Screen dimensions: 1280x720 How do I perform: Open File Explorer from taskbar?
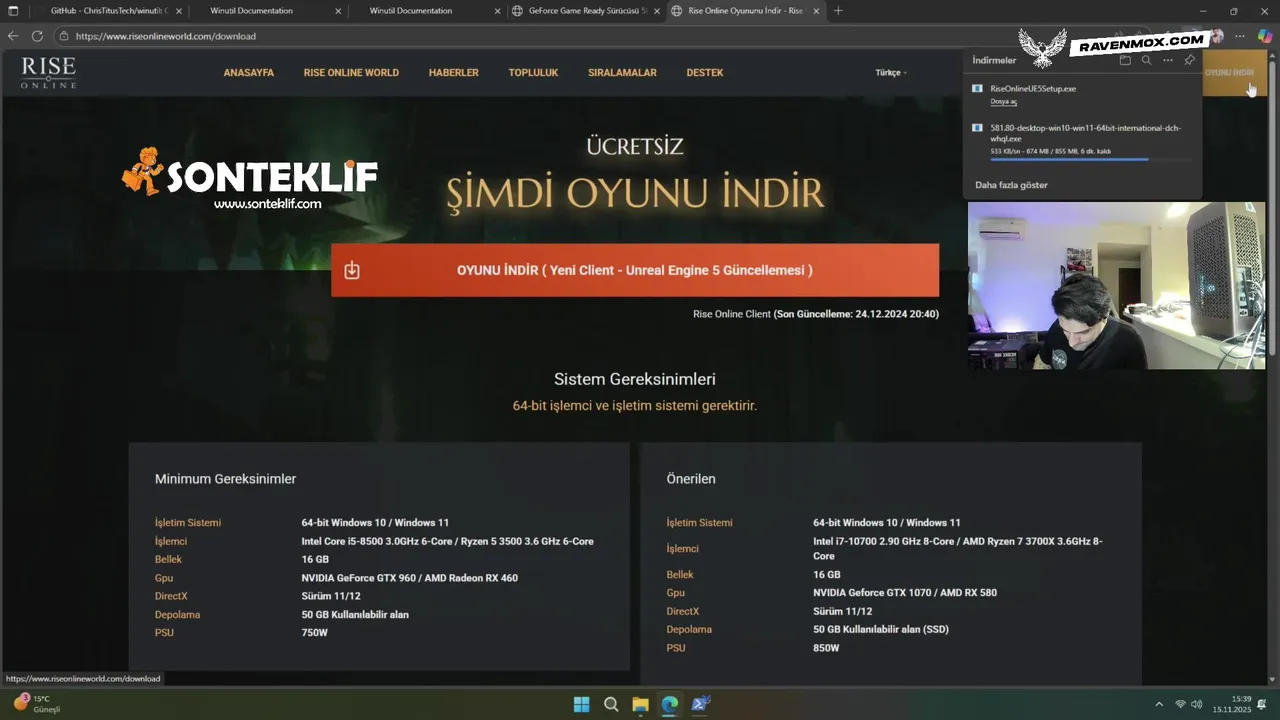click(x=640, y=704)
